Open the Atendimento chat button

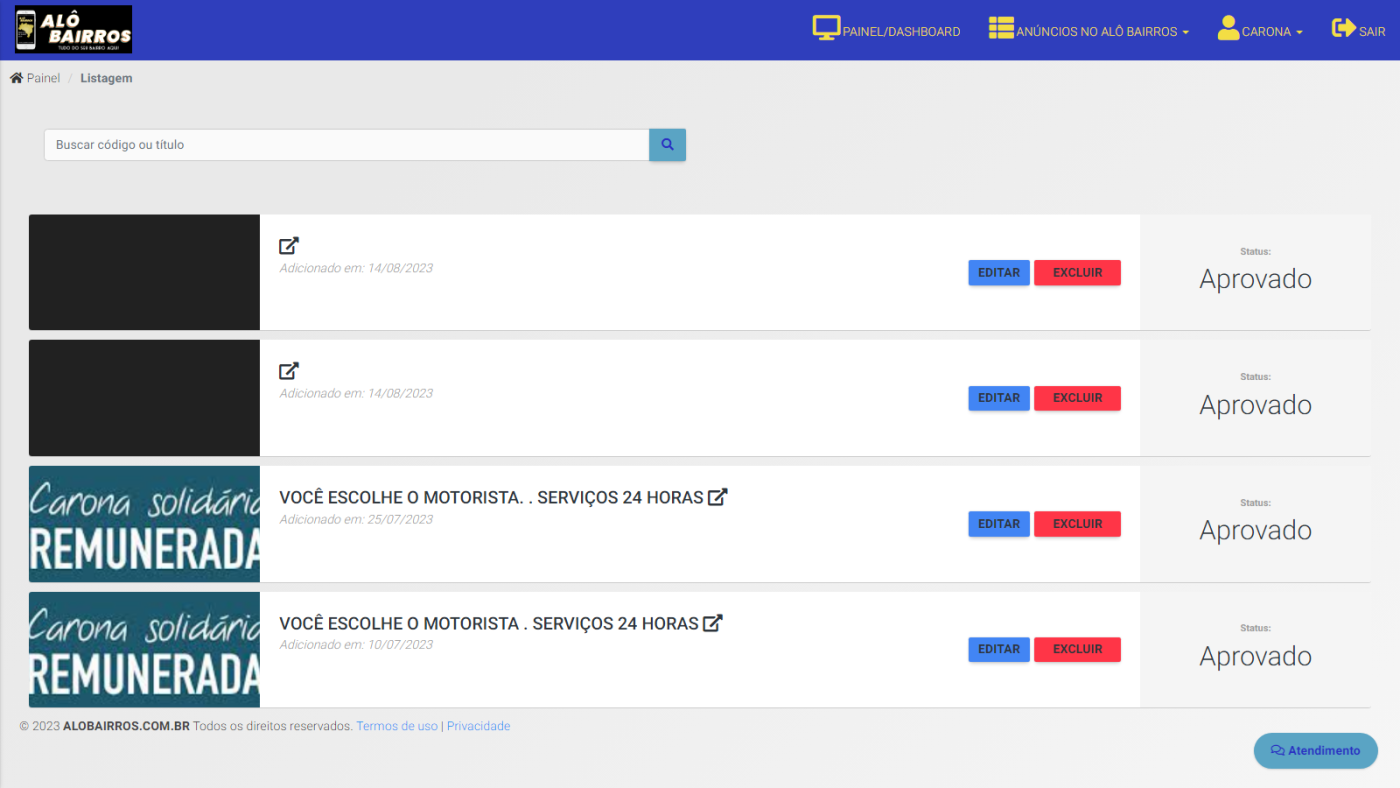coord(1316,751)
